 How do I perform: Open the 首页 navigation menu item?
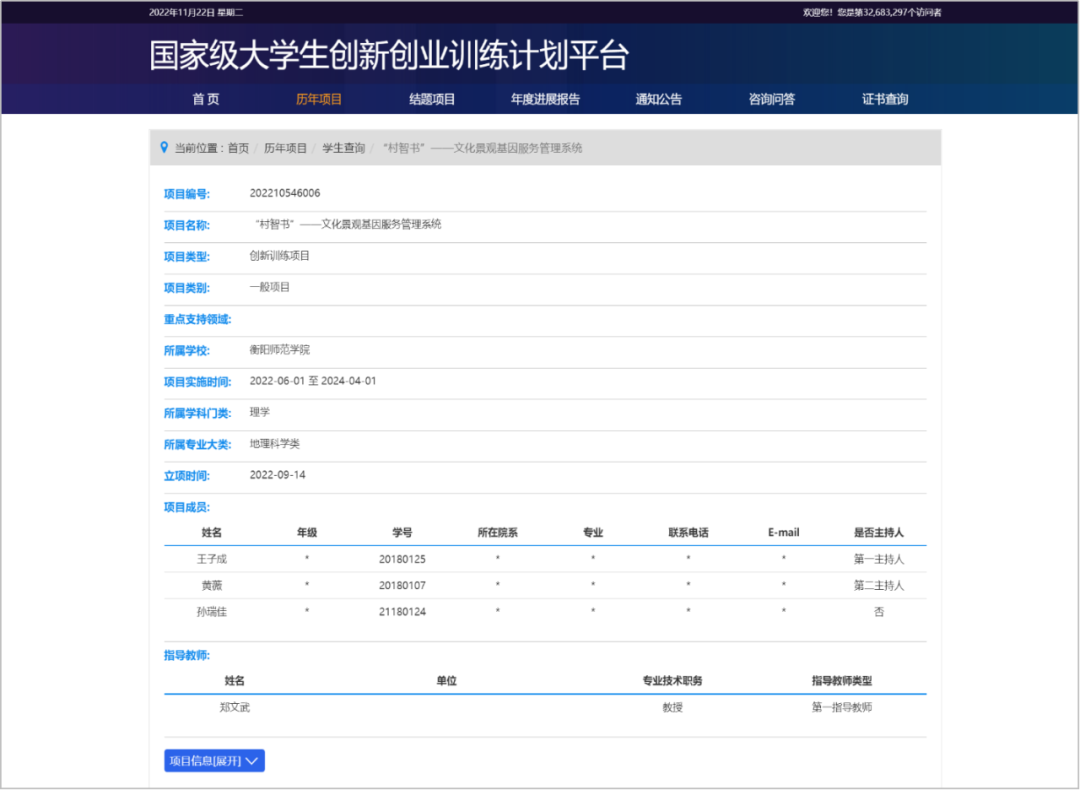[x=206, y=99]
